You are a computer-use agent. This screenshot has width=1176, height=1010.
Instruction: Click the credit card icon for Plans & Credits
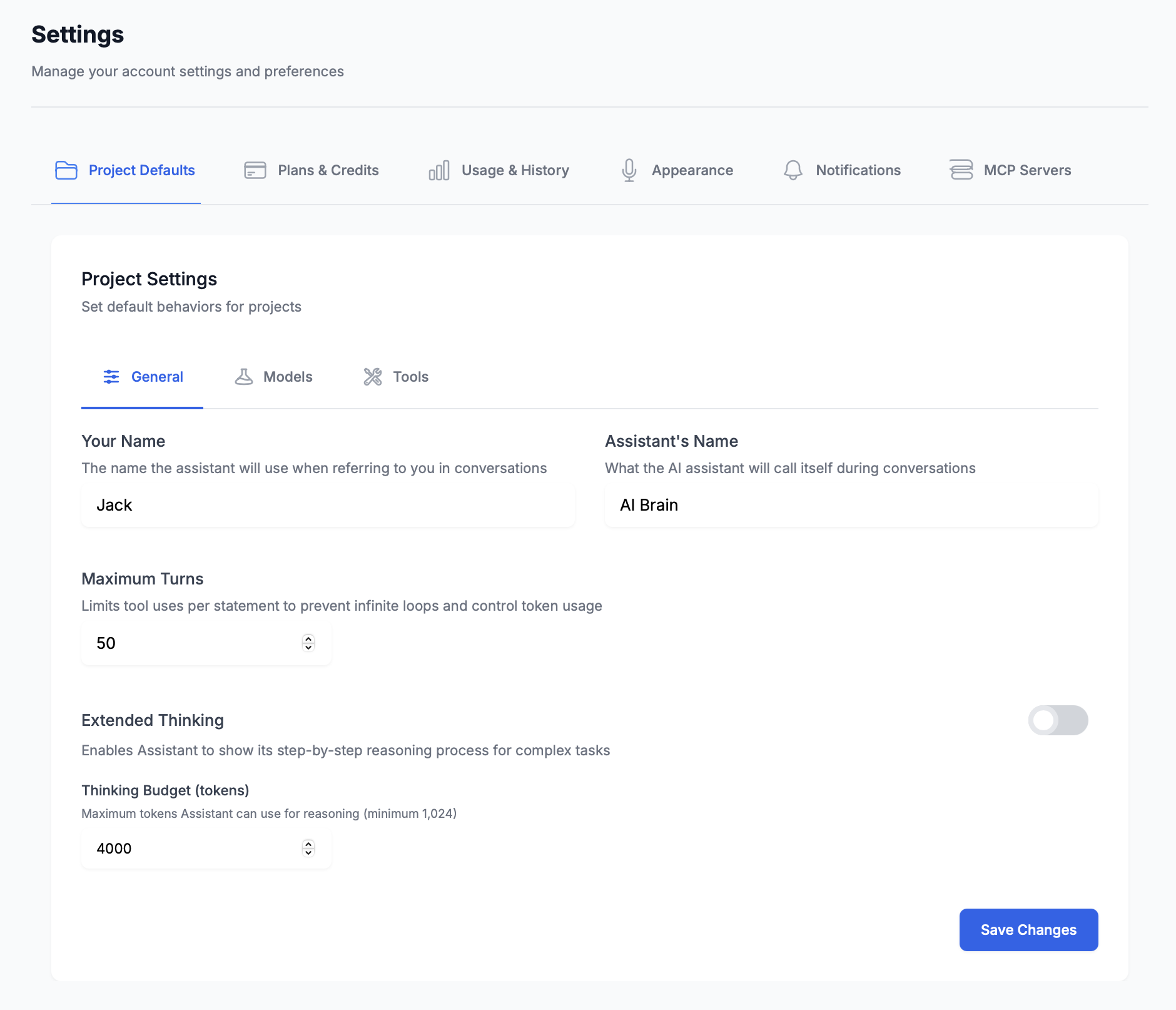pyautogui.click(x=255, y=170)
